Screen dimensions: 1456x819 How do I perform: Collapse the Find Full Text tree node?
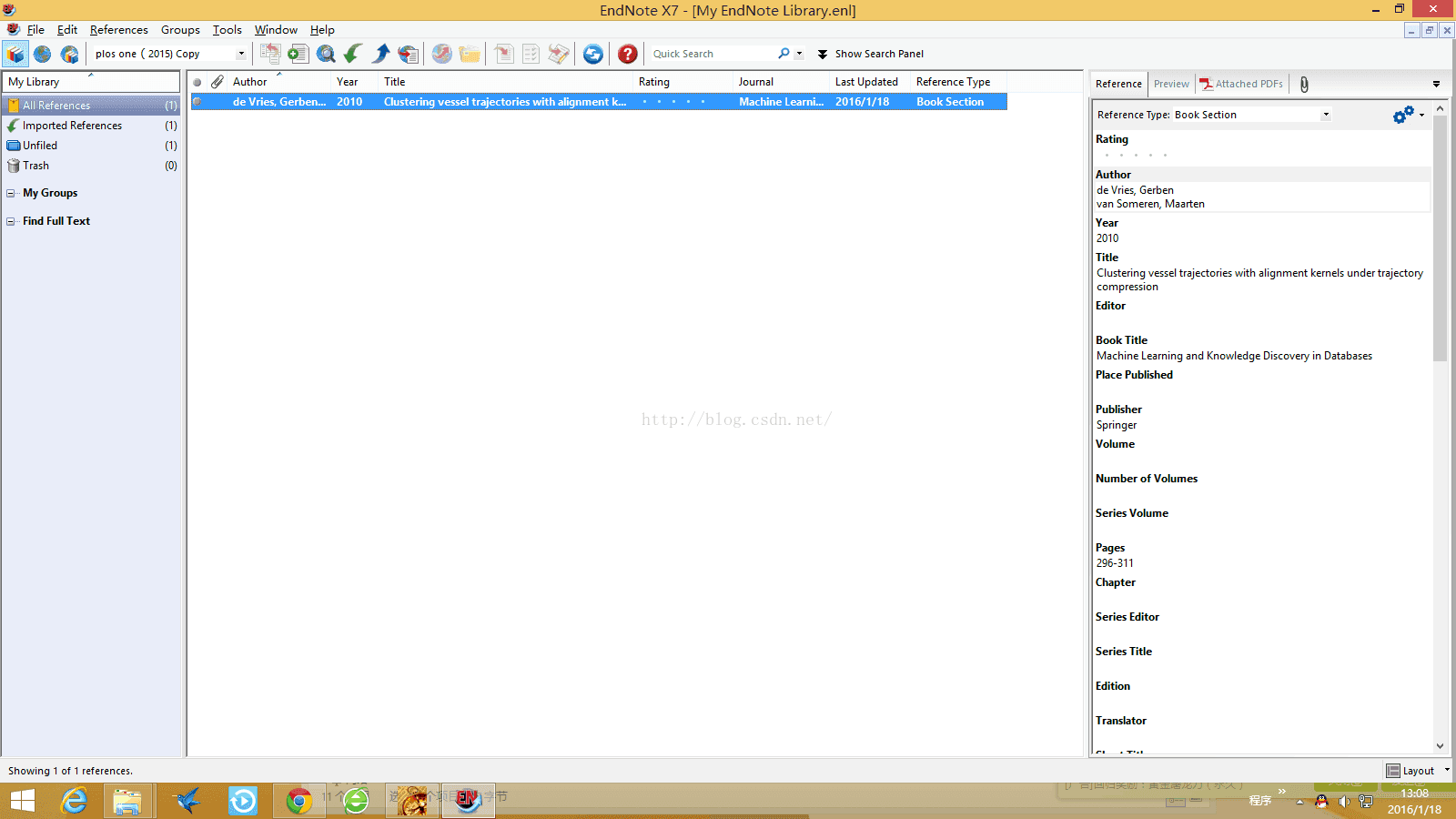pos(11,221)
